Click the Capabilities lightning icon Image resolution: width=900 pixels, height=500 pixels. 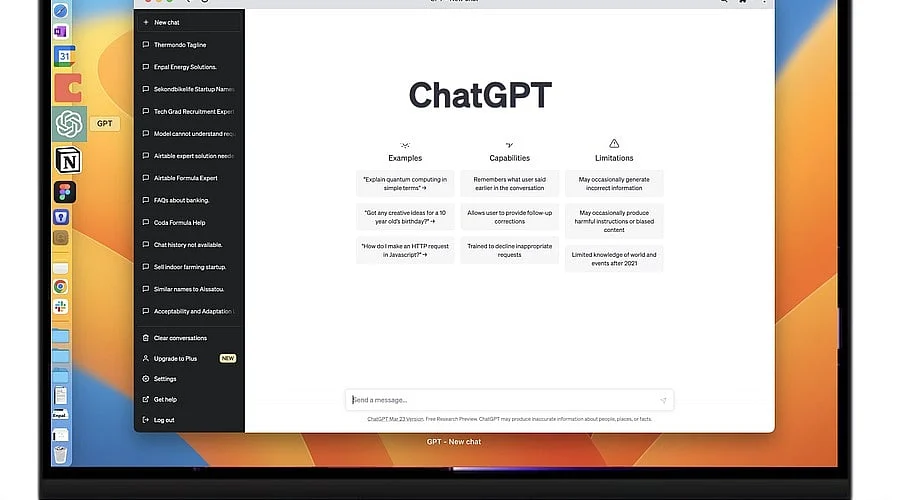click(510, 145)
